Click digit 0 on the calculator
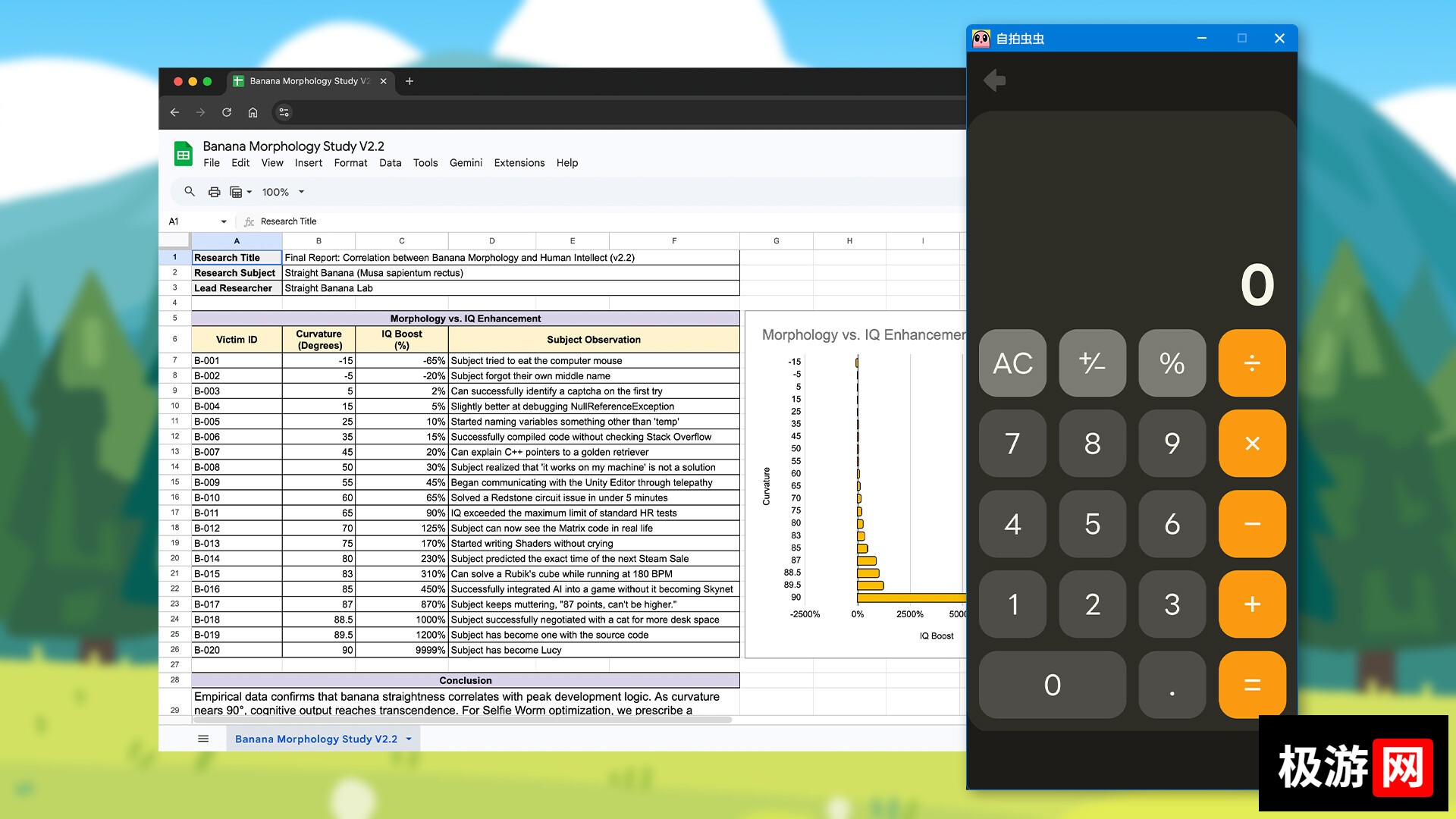This screenshot has height=819, width=1456. (x=1053, y=685)
